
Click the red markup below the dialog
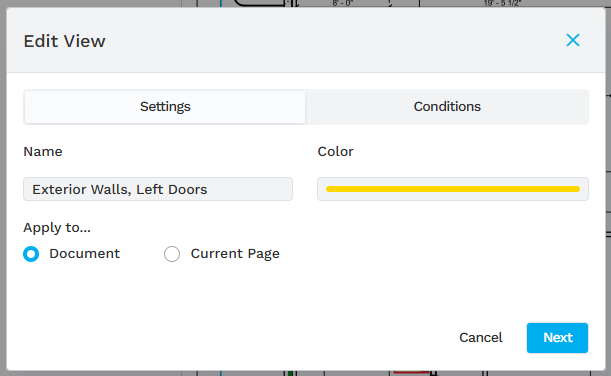(x=411, y=372)
